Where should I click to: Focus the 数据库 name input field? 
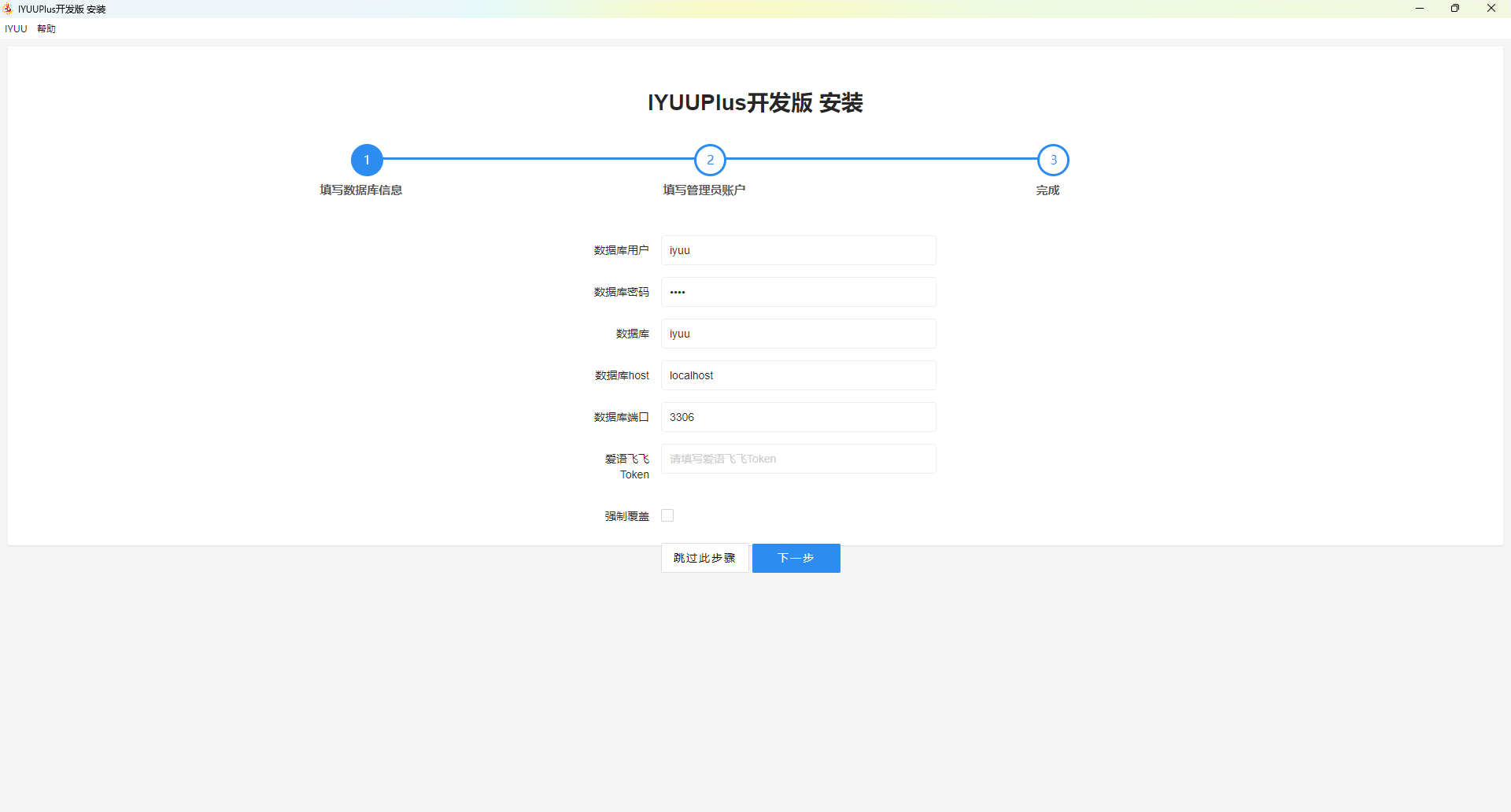pyautogui.click(x=799, y=334)
